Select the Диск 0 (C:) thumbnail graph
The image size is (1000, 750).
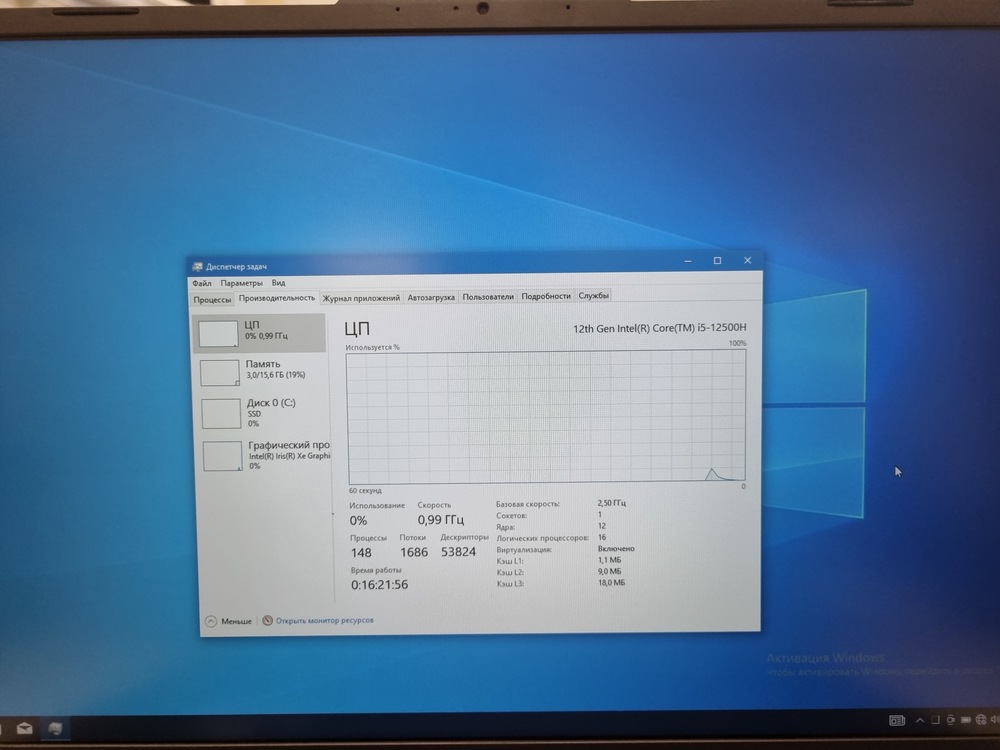pyautogui.click(x=221, y=415)
